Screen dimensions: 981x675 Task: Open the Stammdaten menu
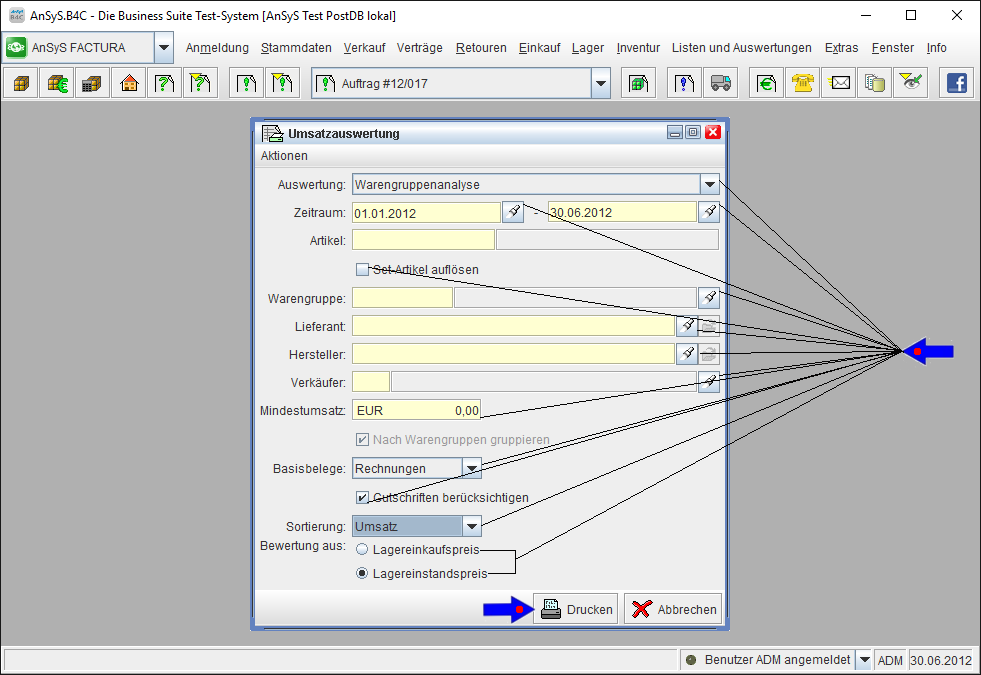296,48
